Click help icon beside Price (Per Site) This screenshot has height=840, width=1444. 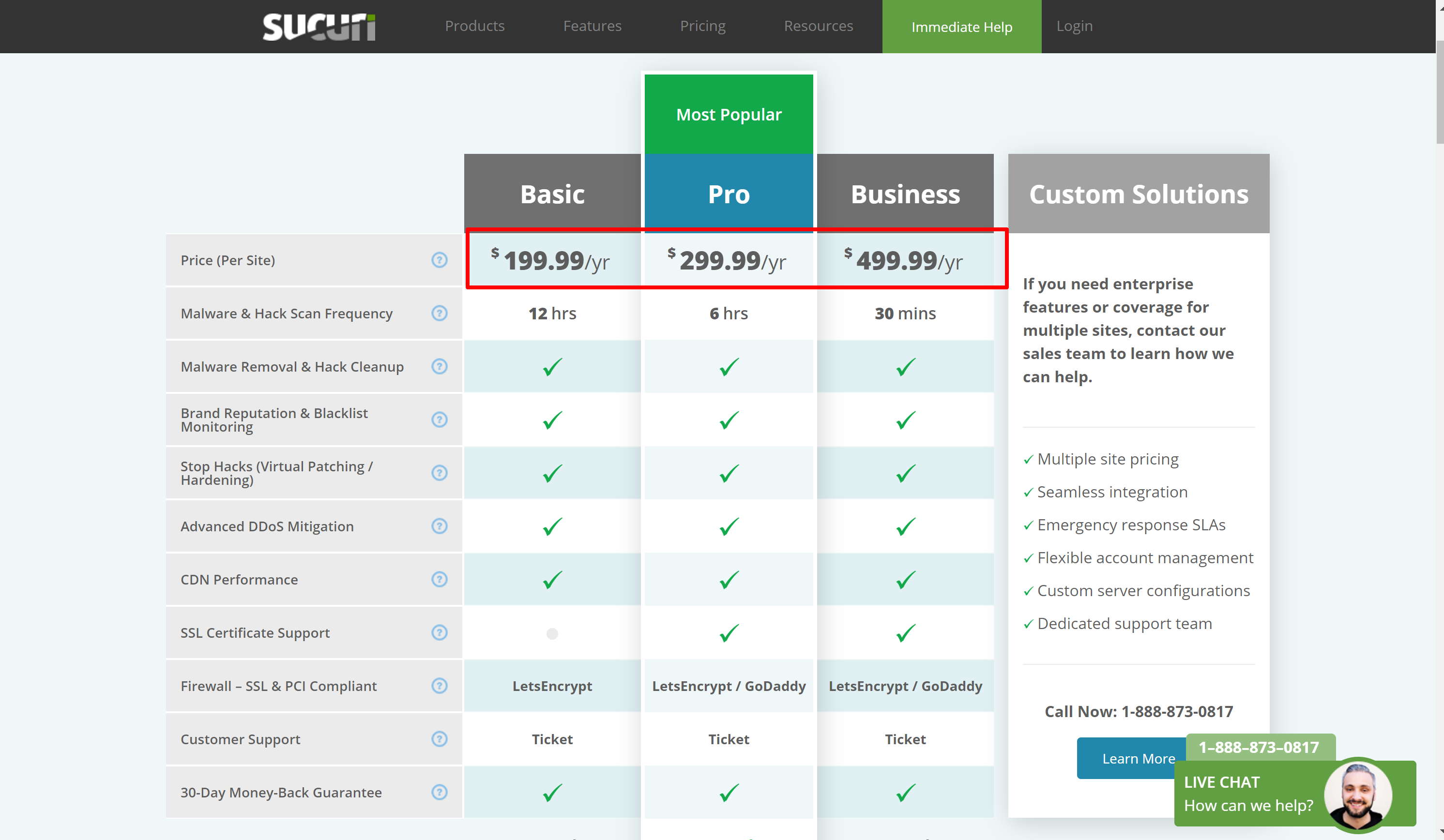tap(439, 260)
